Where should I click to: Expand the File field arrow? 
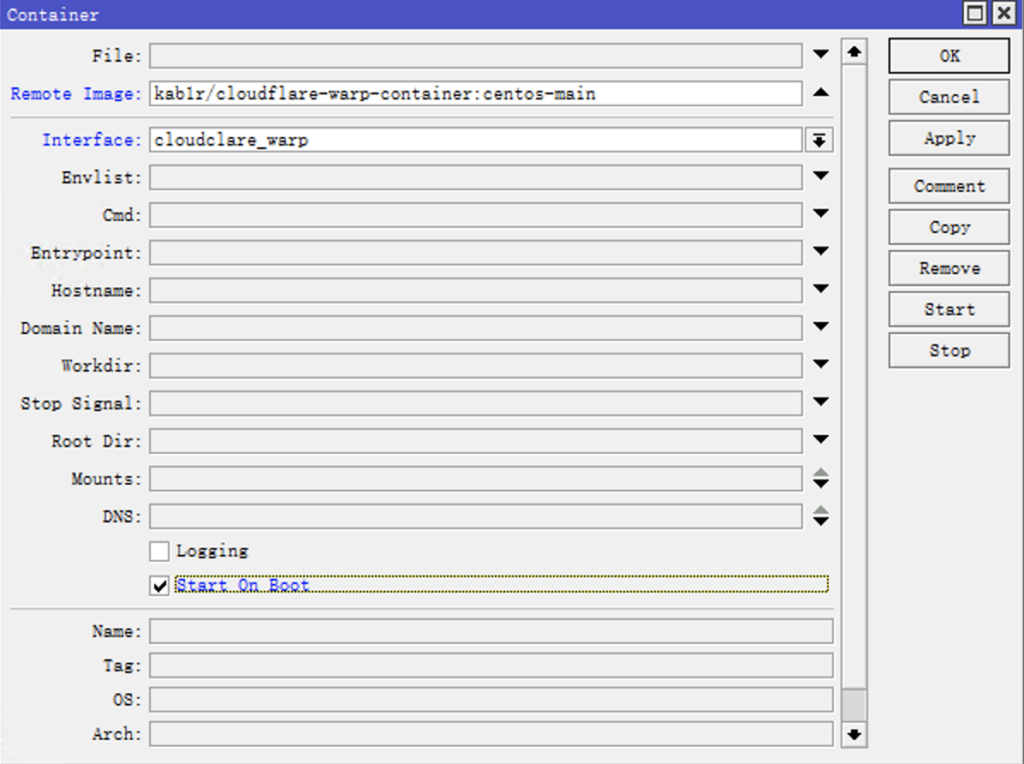coord(820,55)
